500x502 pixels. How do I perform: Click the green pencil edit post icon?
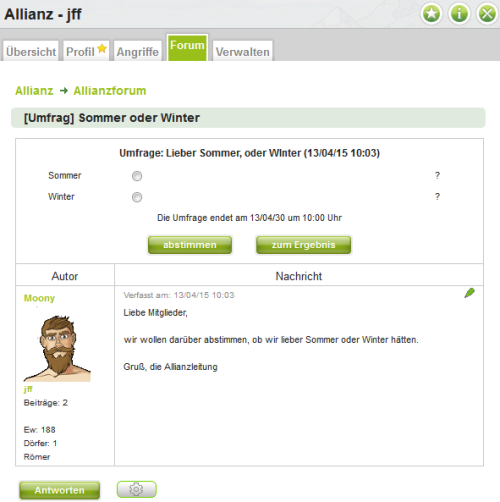(470, 293)
